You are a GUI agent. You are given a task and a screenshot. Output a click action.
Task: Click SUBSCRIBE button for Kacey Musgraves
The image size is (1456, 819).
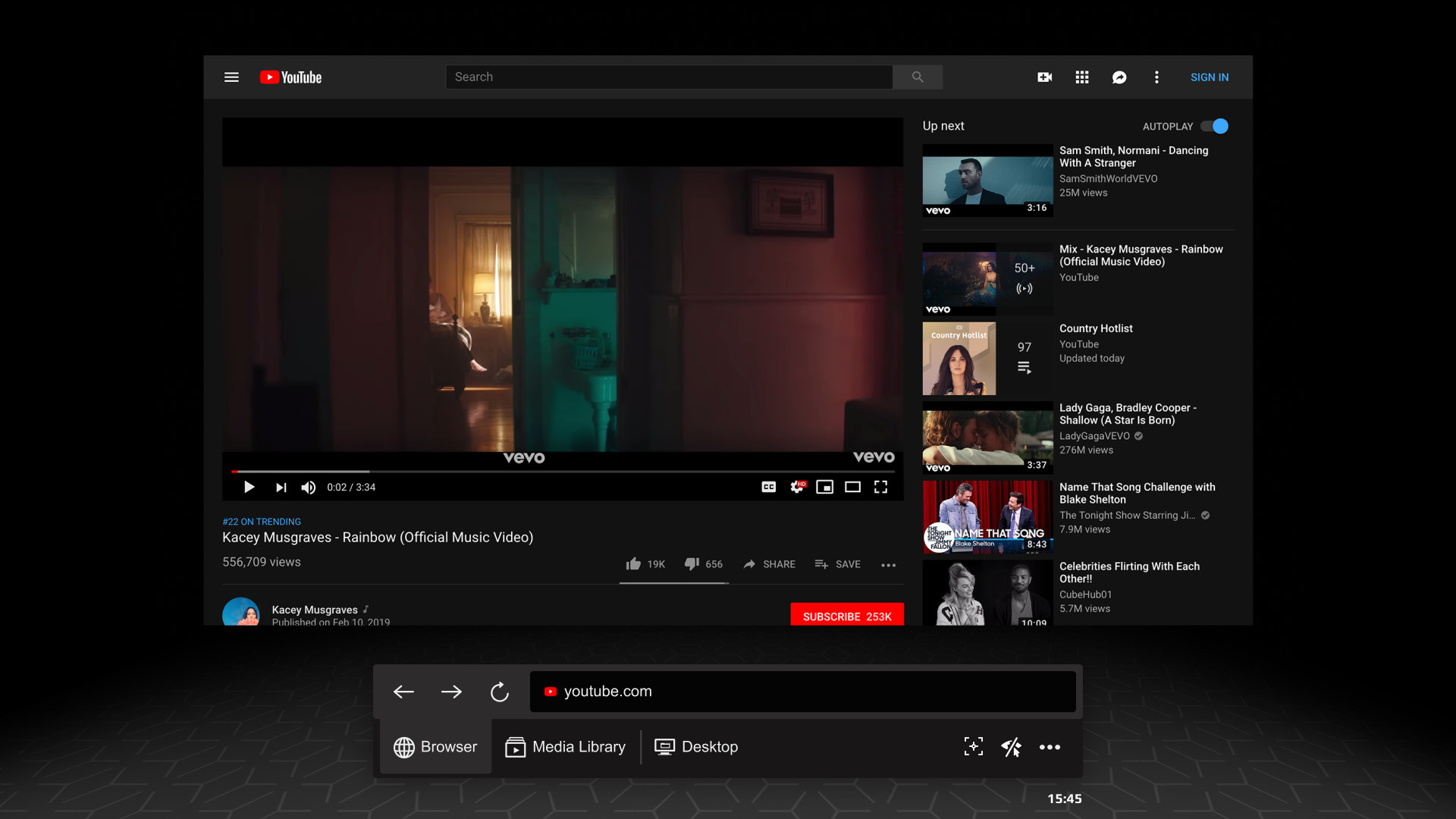coord(846,615)
